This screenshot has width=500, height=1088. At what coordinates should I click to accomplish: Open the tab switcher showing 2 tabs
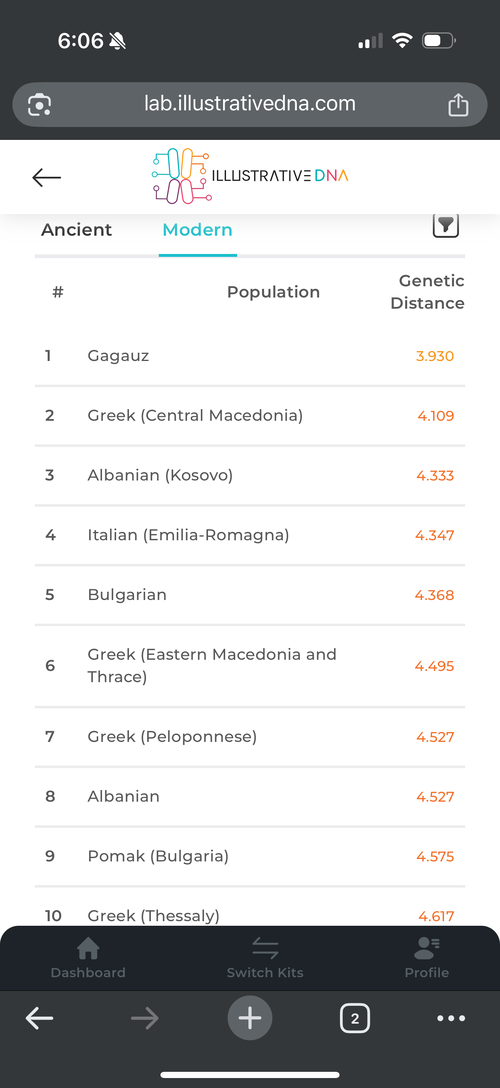coord(355,1019)
